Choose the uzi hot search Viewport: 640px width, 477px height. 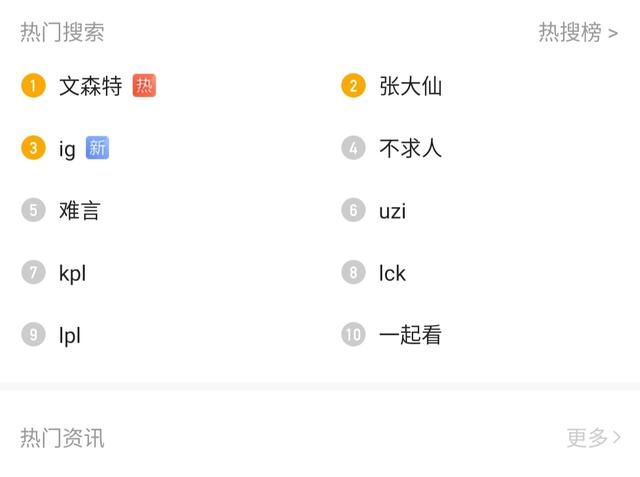tap(393, 211)
